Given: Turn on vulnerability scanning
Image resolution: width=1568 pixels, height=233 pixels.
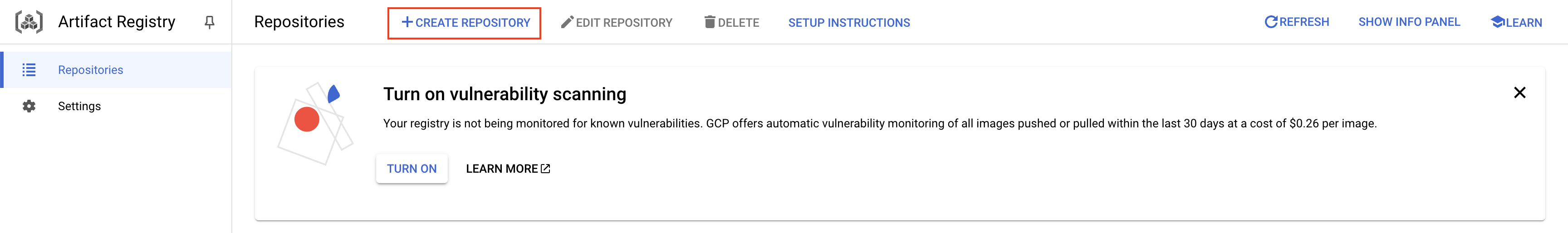Looking at the screenshot, I should tap(412, 169).
